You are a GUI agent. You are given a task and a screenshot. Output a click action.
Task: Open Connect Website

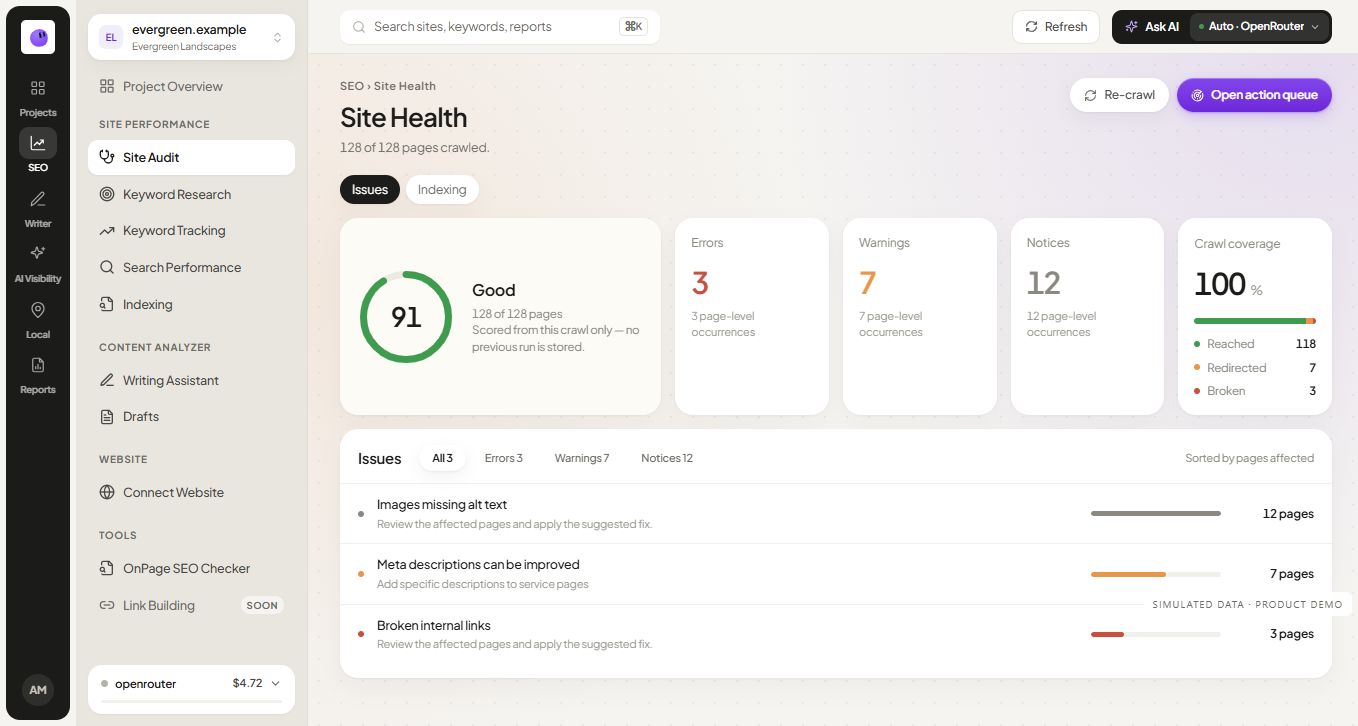(191, 492)
